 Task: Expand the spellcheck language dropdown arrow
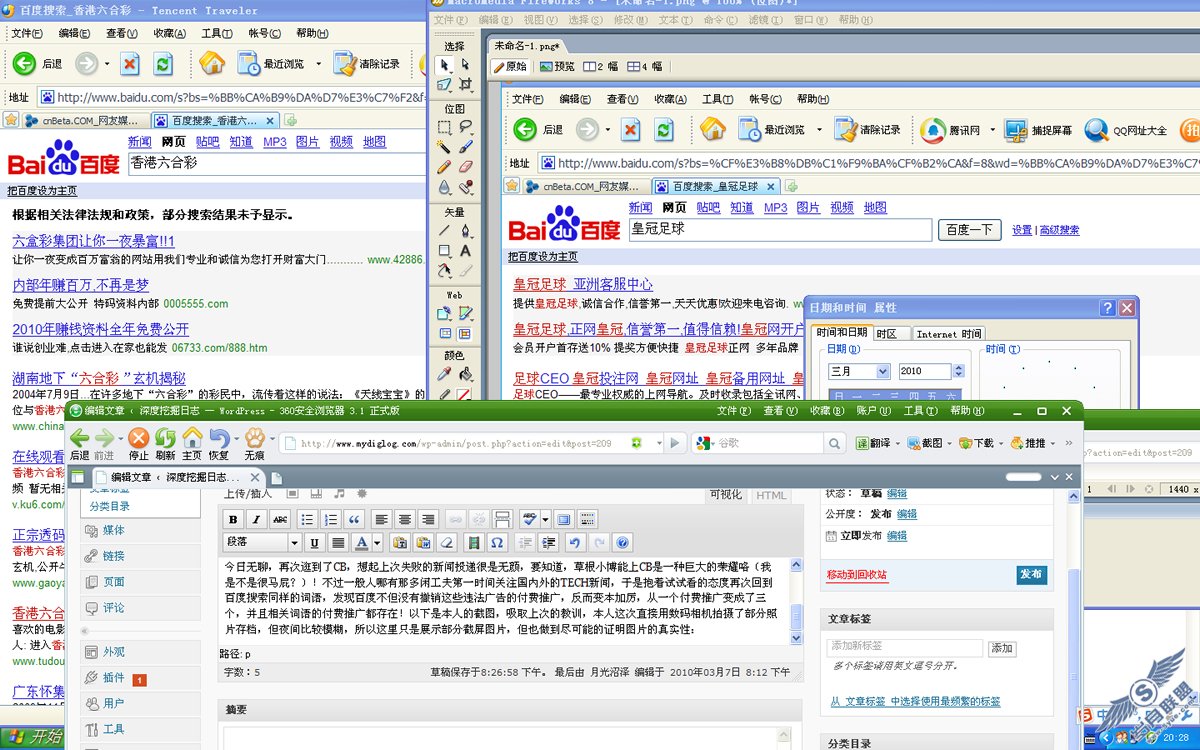coord(545,519)
